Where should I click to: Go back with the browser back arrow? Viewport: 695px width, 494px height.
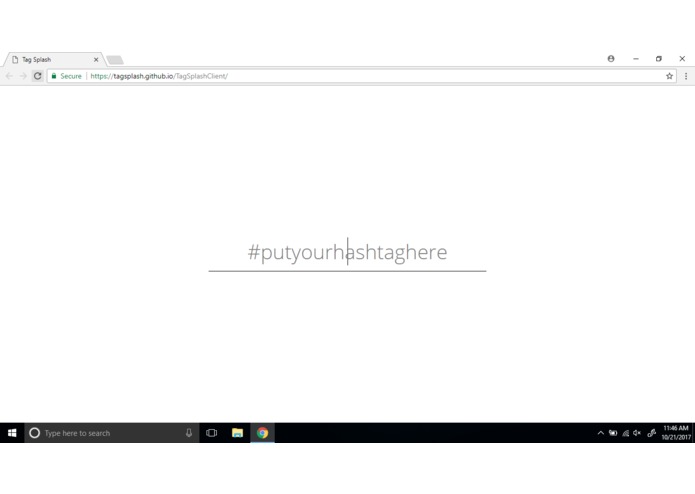coord(9,76)
